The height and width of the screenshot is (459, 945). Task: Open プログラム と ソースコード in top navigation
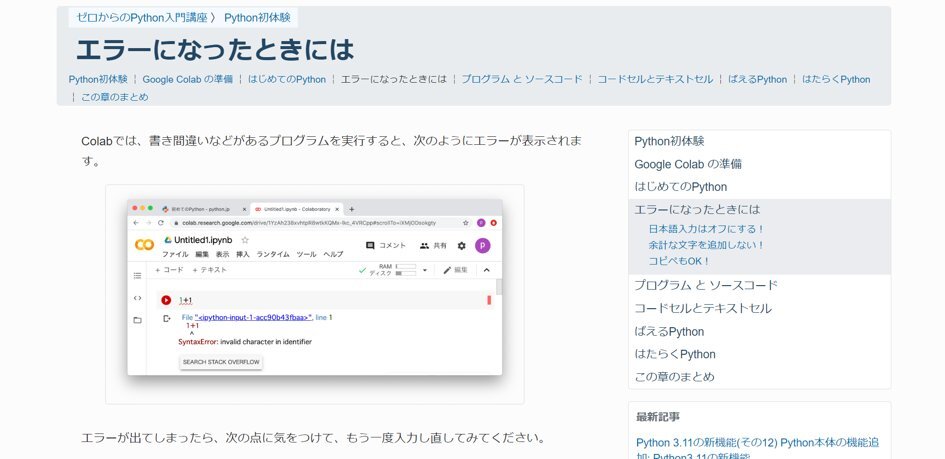pyautogui.click(x=521, y=79)
